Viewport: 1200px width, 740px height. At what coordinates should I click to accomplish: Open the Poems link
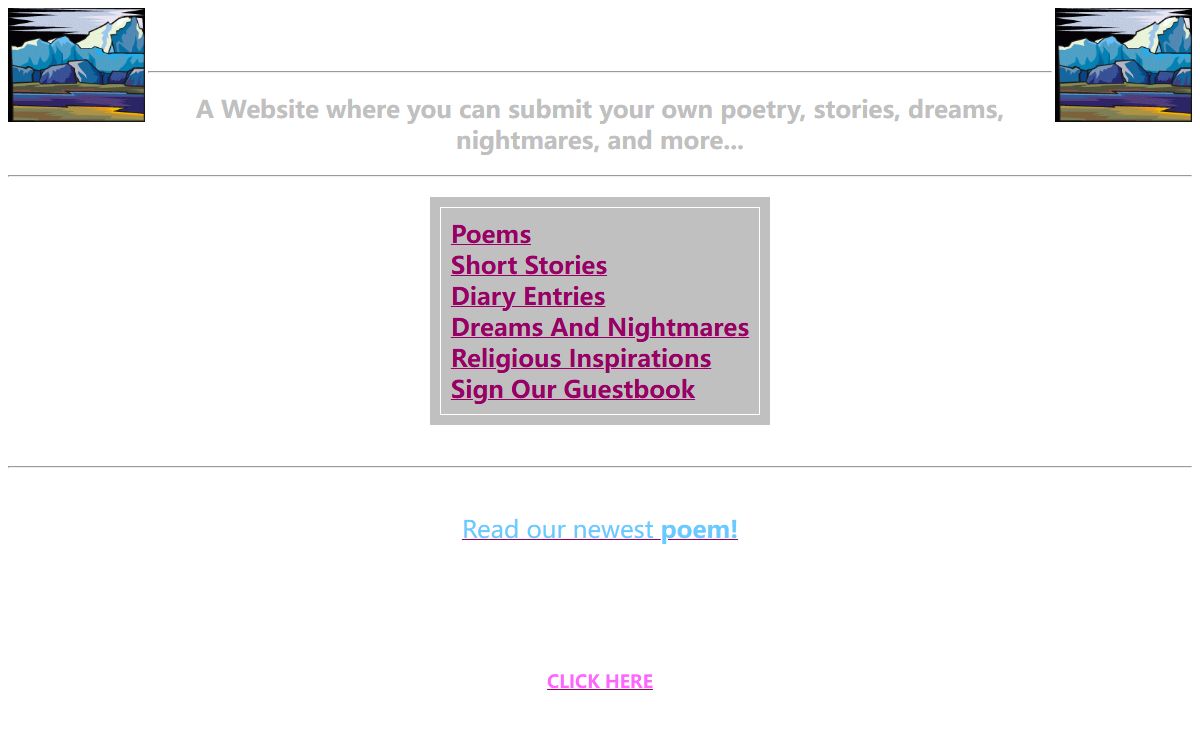[491, 234]
